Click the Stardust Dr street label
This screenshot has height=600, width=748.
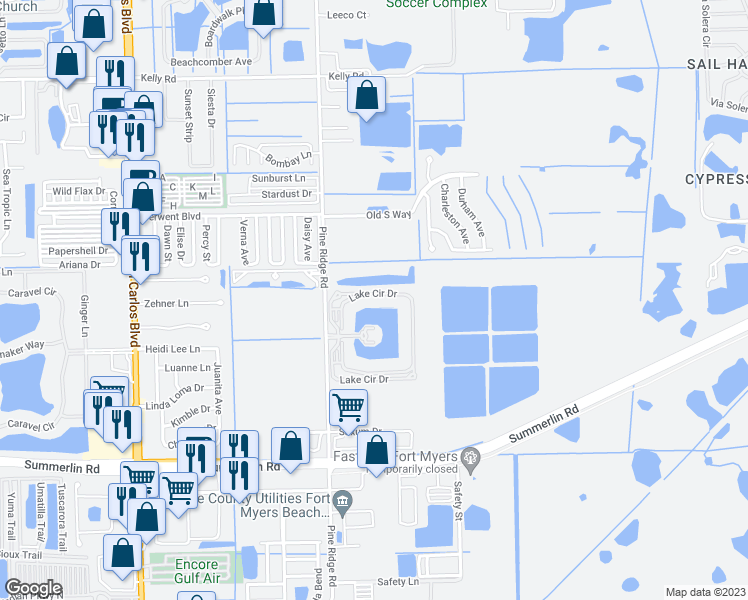(286, 194)
